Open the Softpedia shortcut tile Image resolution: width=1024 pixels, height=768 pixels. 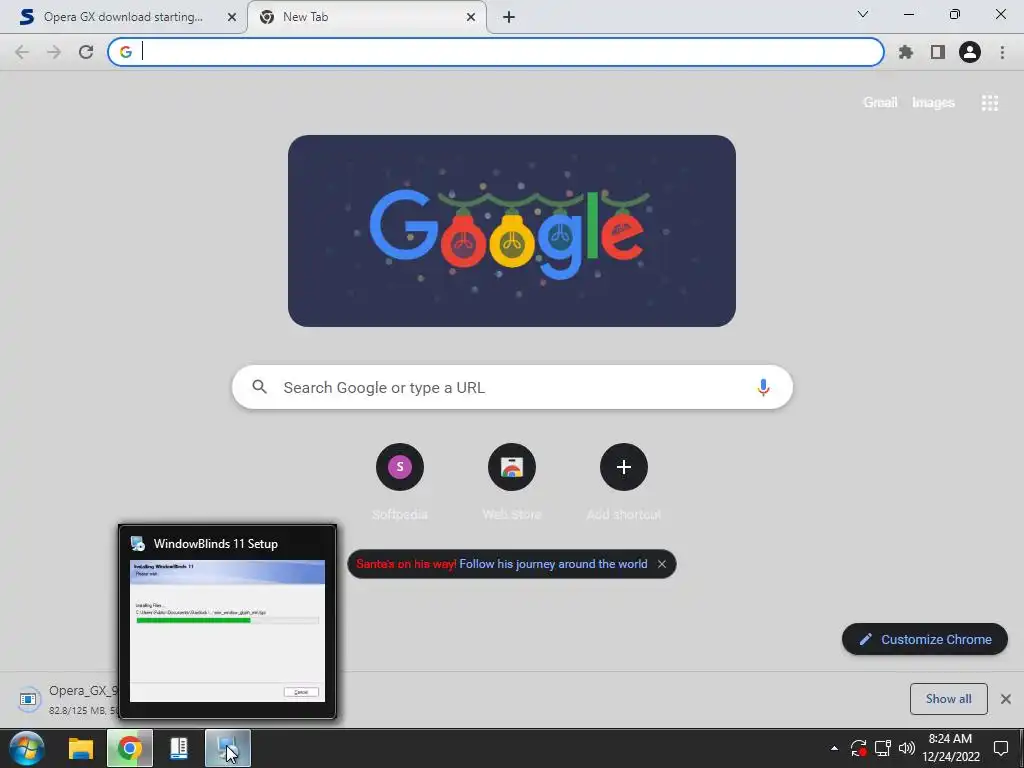400,467
